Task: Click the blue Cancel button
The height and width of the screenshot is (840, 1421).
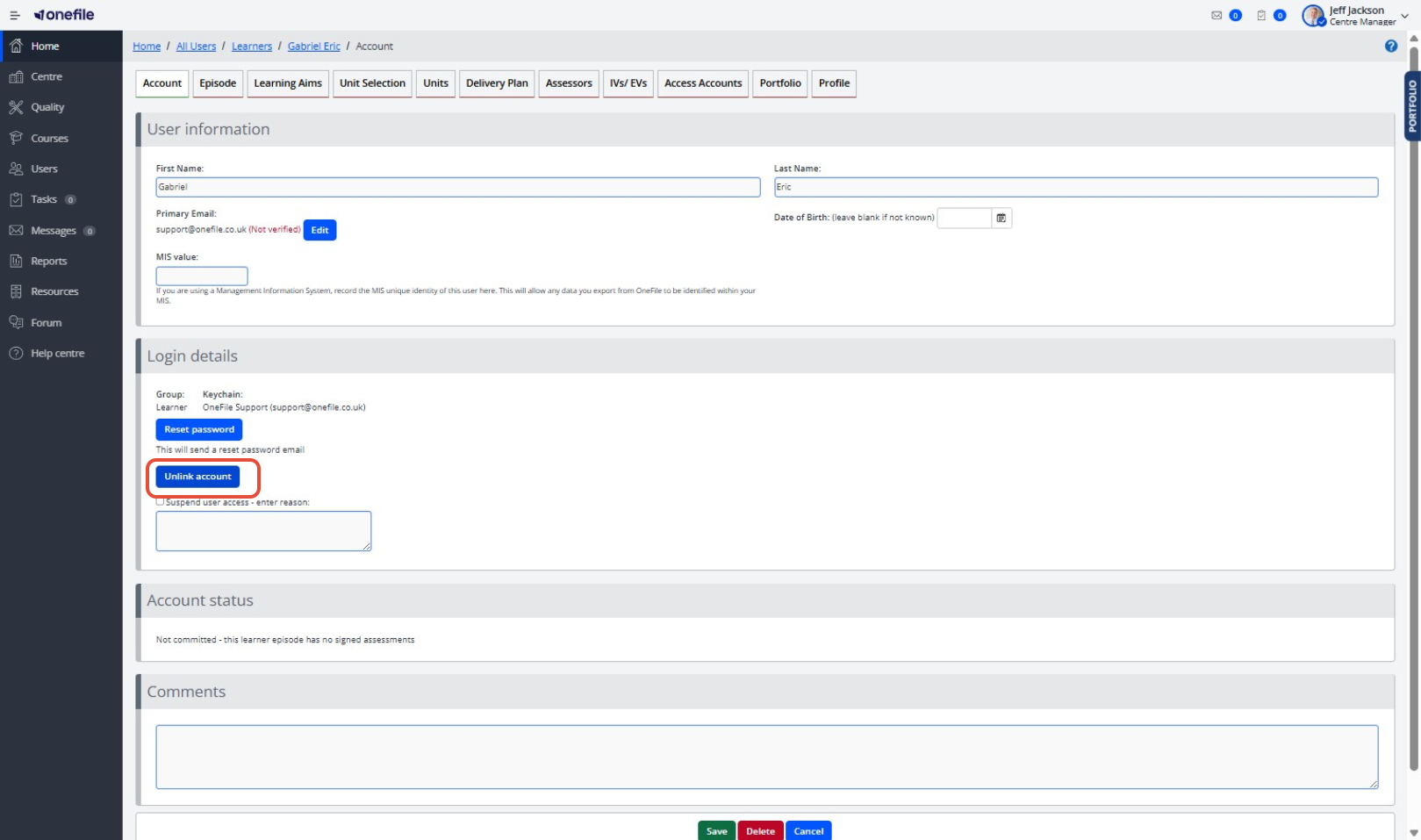Action: click(x=808, y=830)
